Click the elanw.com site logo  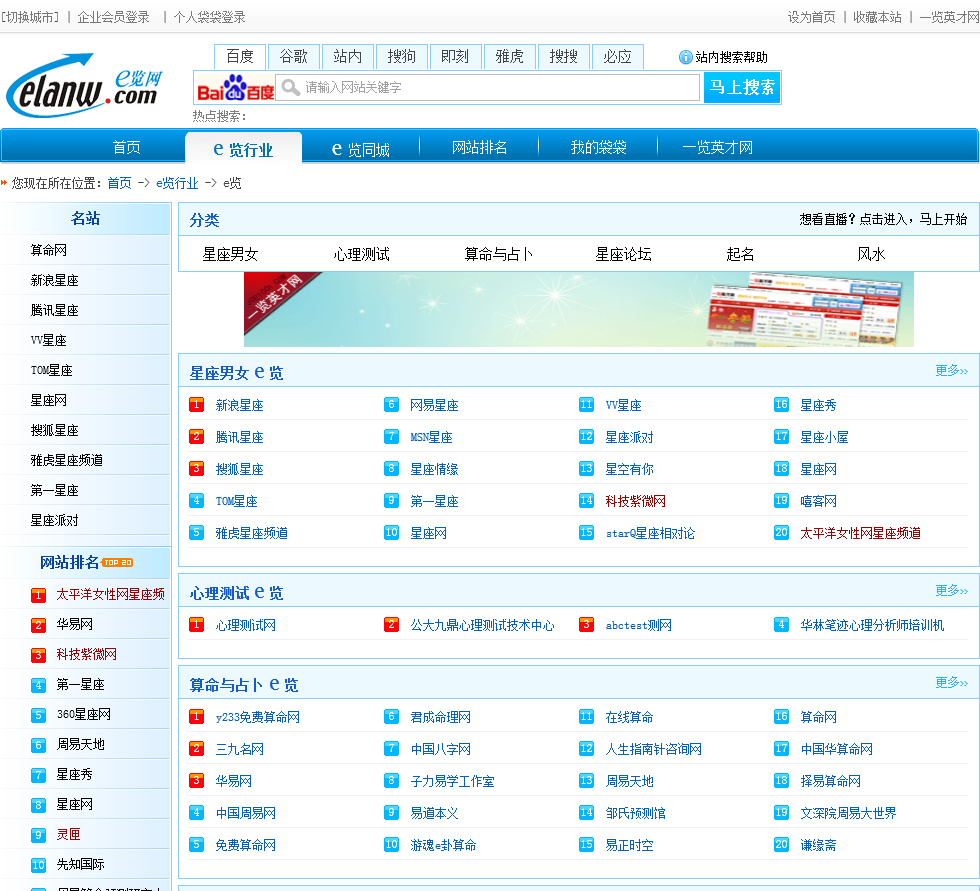click(x=84, y=86)
